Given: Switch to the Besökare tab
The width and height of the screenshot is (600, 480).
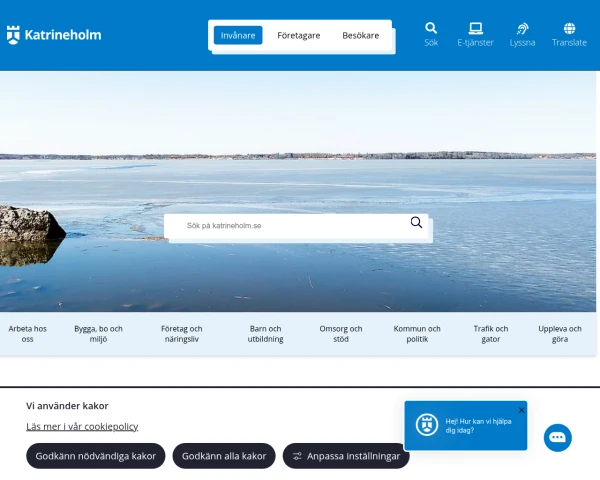Looking at the screenshot, I should [x=360, y=35].
